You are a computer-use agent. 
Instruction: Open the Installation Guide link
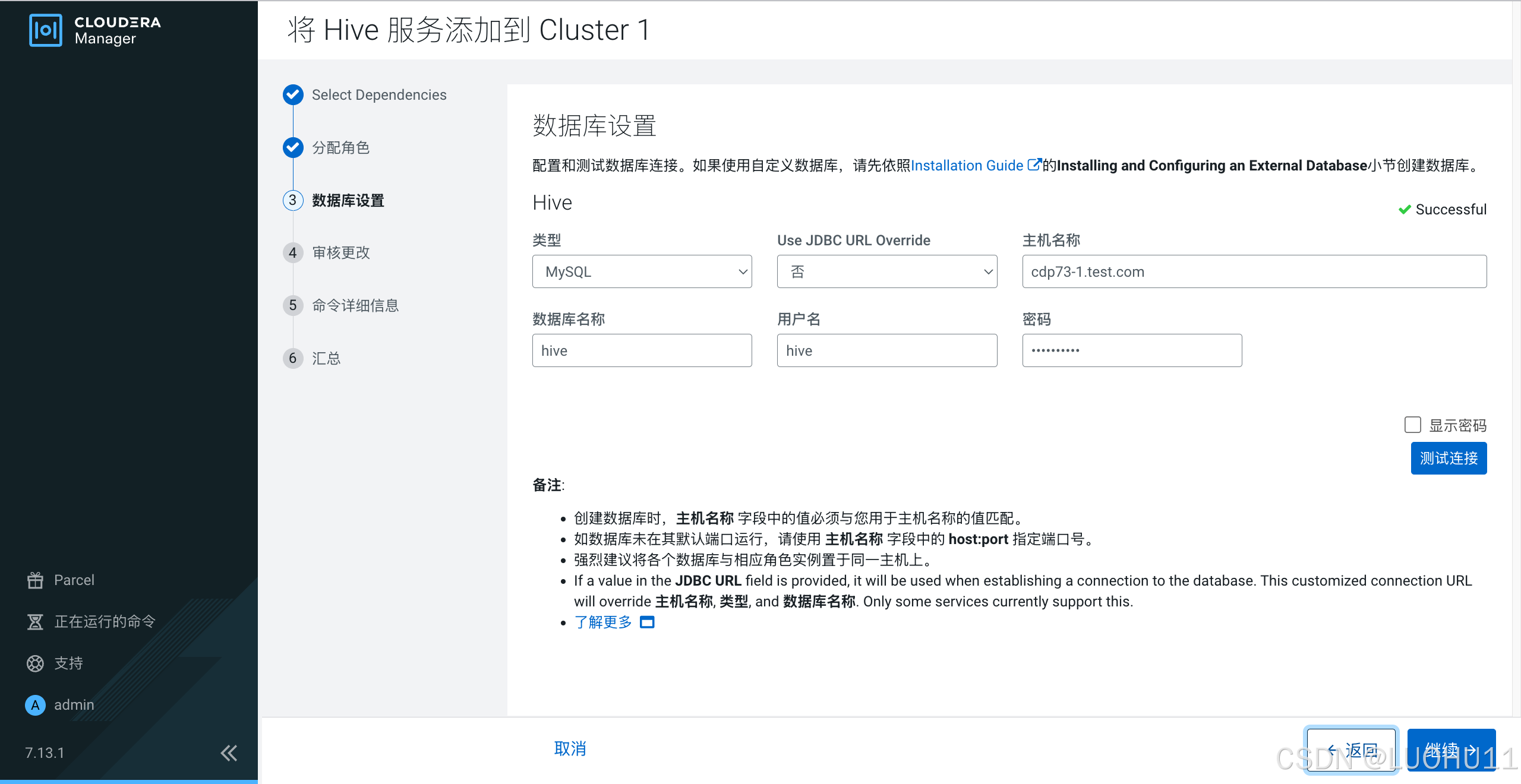tap(967, 166)
